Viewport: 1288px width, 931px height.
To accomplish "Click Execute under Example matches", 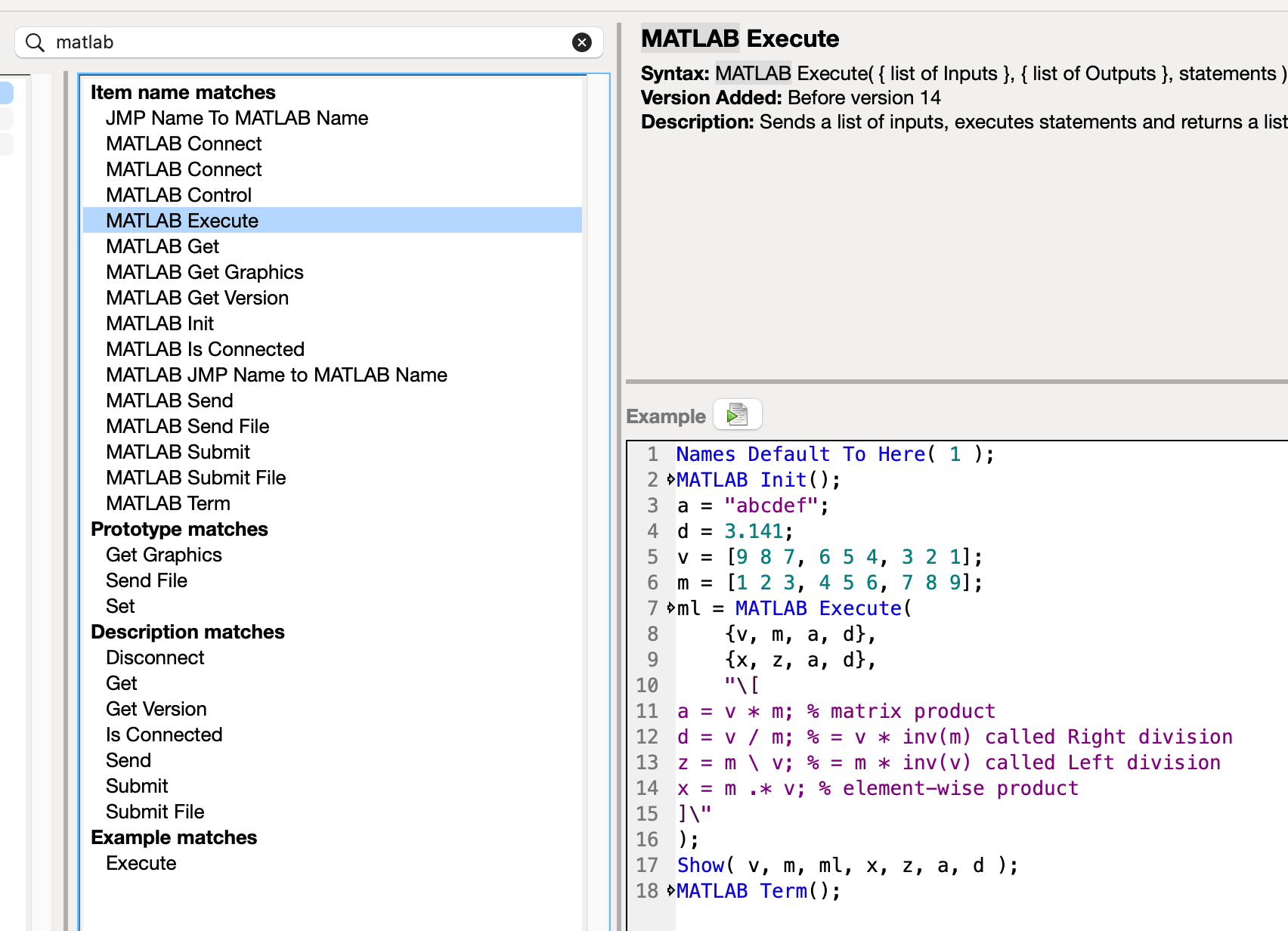I will [141, 863].
